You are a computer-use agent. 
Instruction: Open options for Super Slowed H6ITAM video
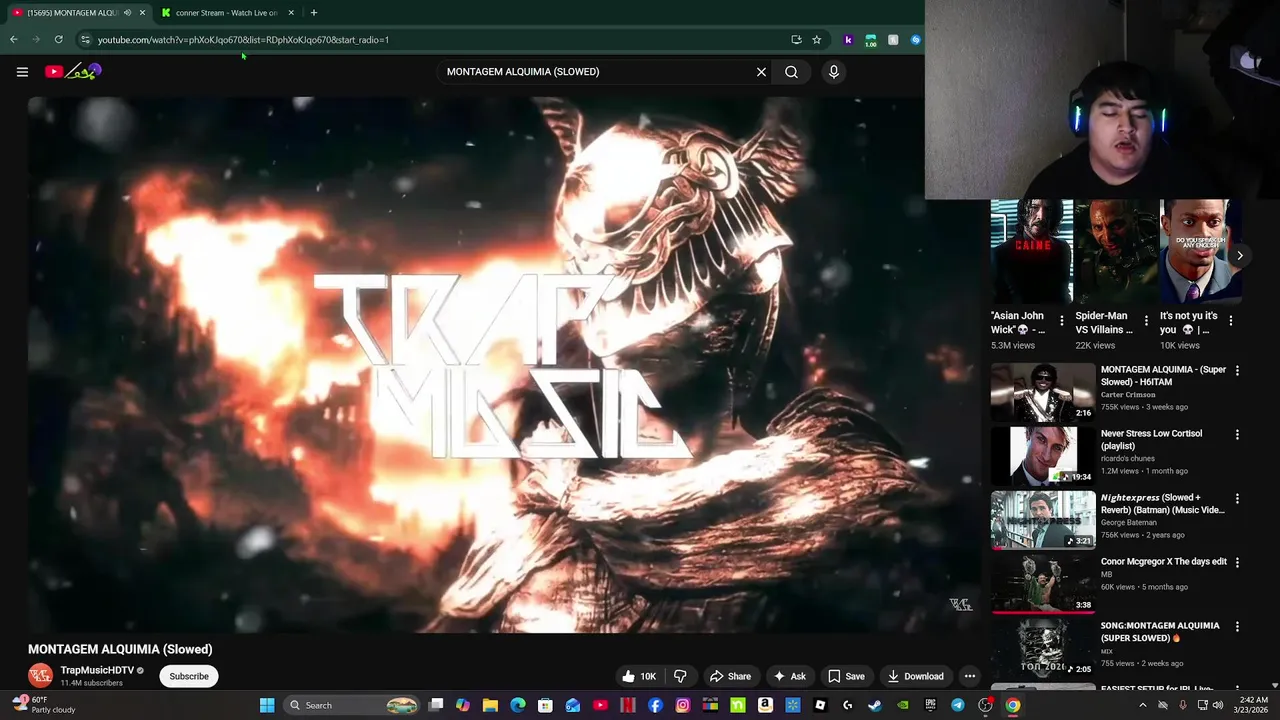(x=1237, y=371)
